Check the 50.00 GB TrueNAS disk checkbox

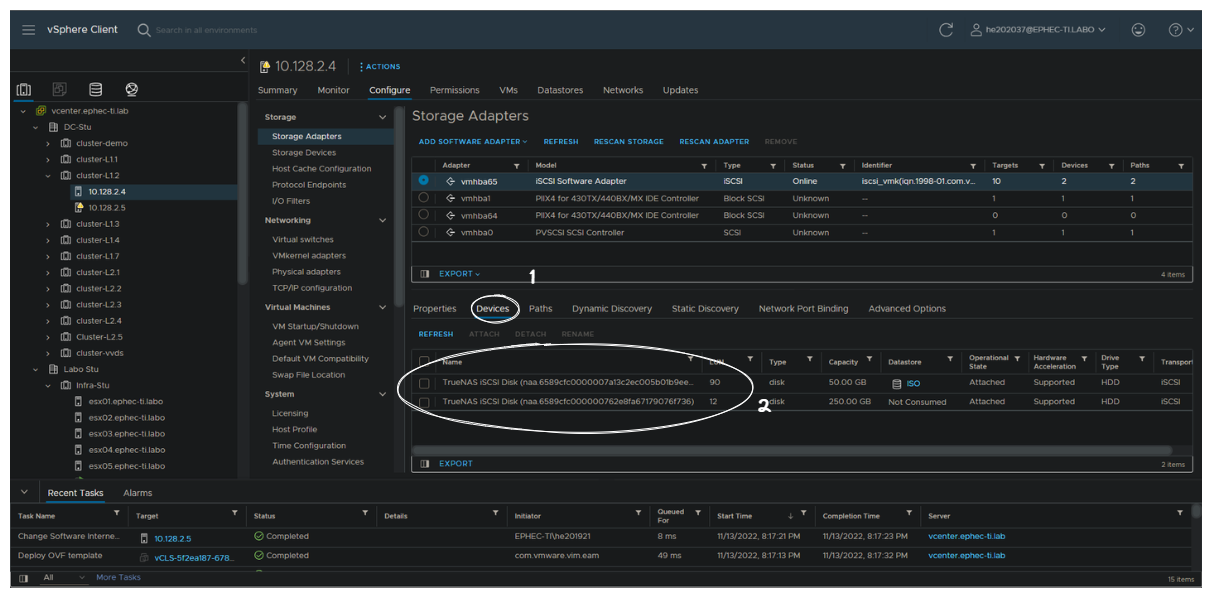tap(425, 383)
